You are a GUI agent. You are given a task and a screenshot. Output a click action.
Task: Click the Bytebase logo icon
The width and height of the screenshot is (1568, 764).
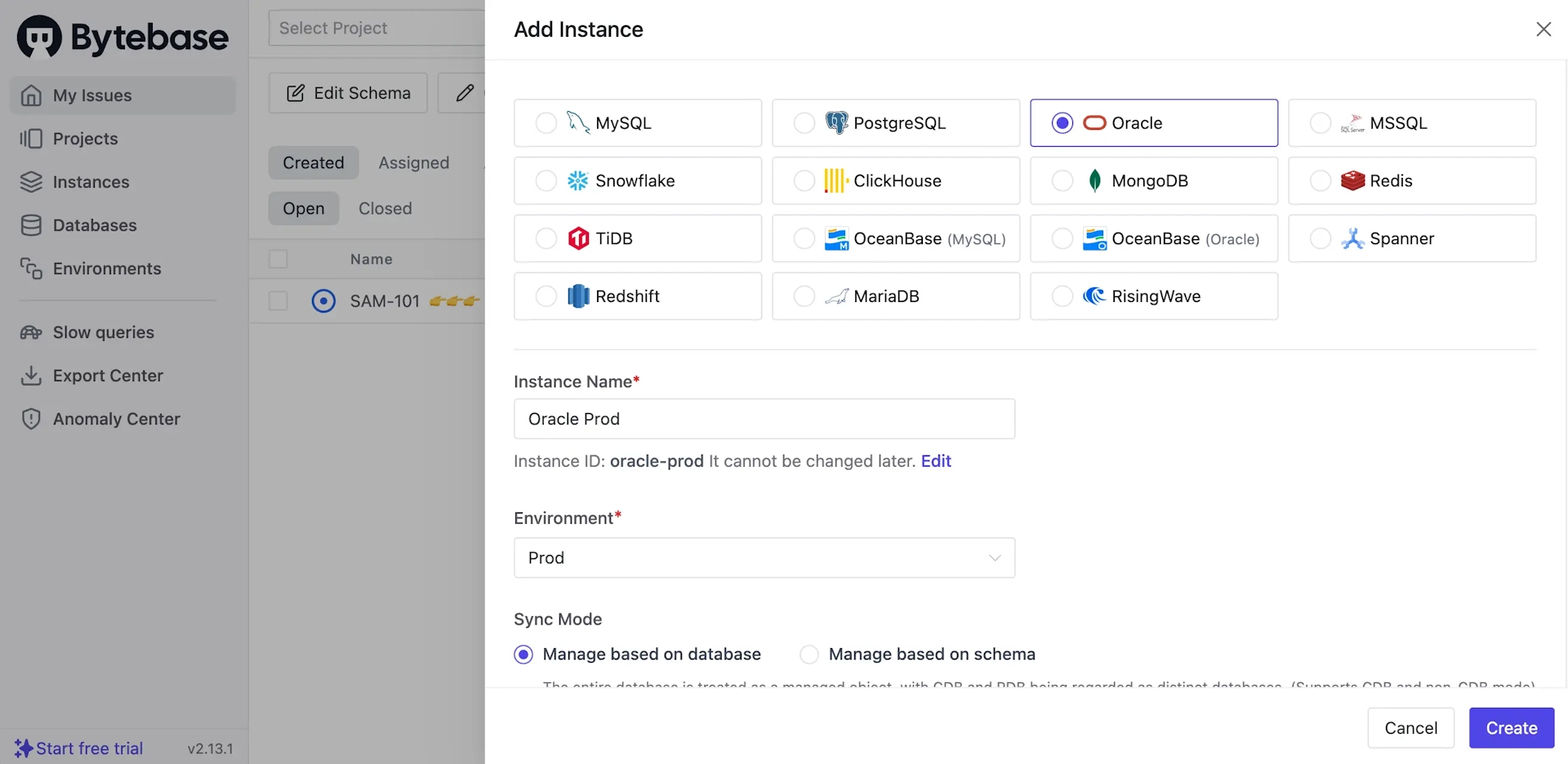[39, 37]
